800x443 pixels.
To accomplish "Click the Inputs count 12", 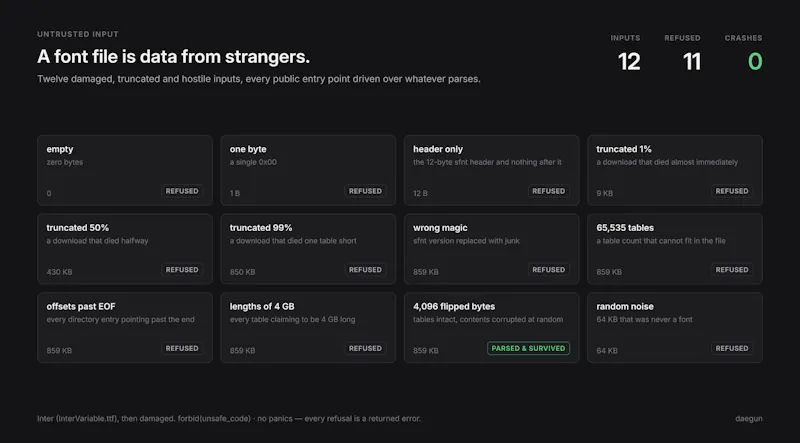I will coord(629,62).
